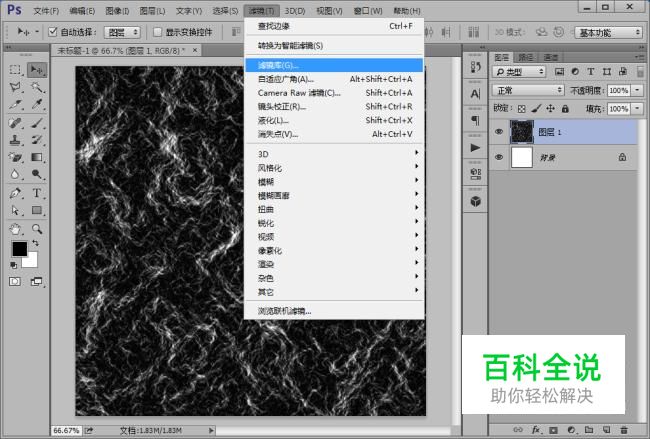The height and width of the screenshot is (439, 650).
Task: Open the 正常 blend mode dropdown
Action: [528, 90]
